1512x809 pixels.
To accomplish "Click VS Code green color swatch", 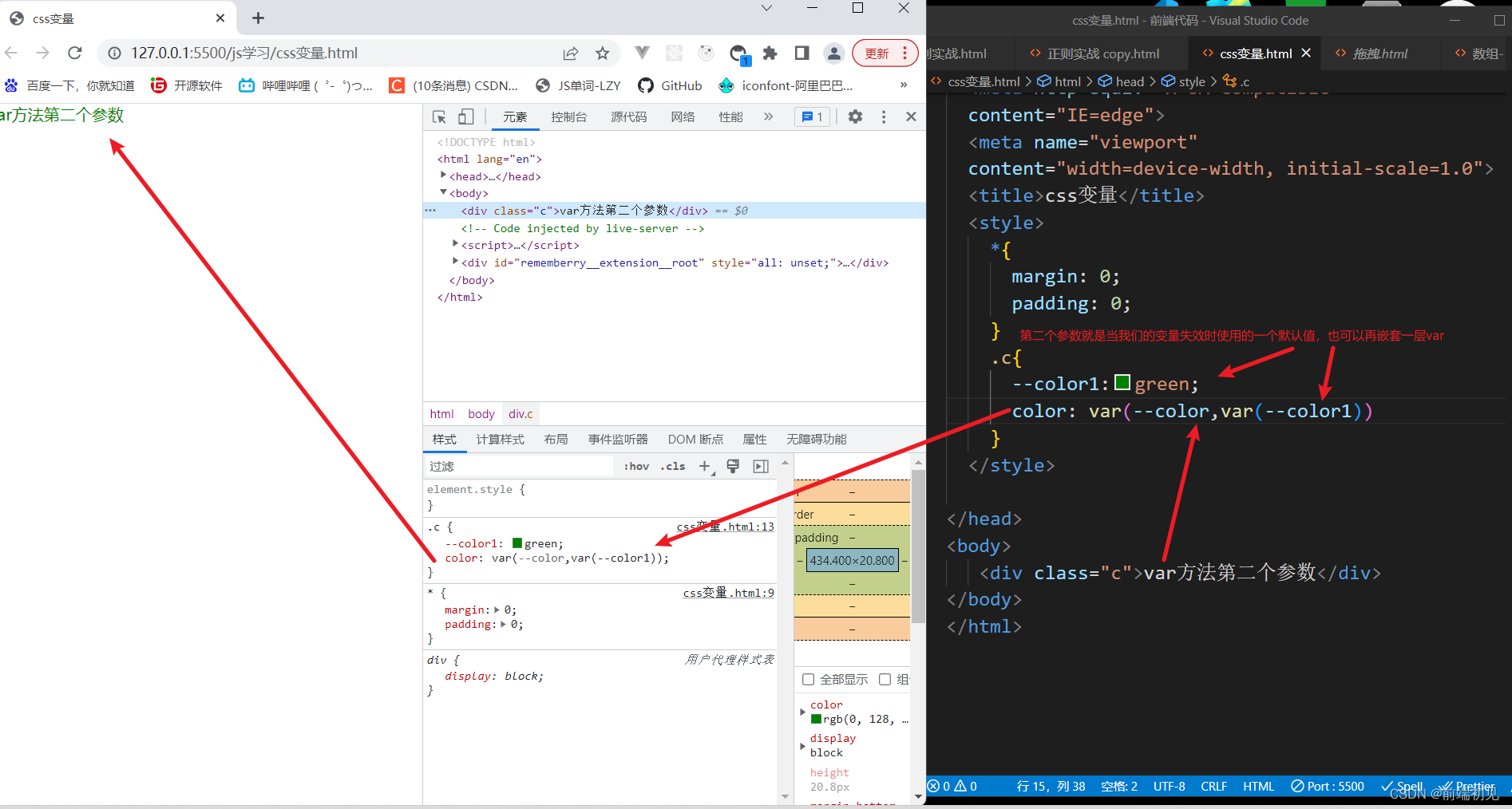I will (1122, 382).
